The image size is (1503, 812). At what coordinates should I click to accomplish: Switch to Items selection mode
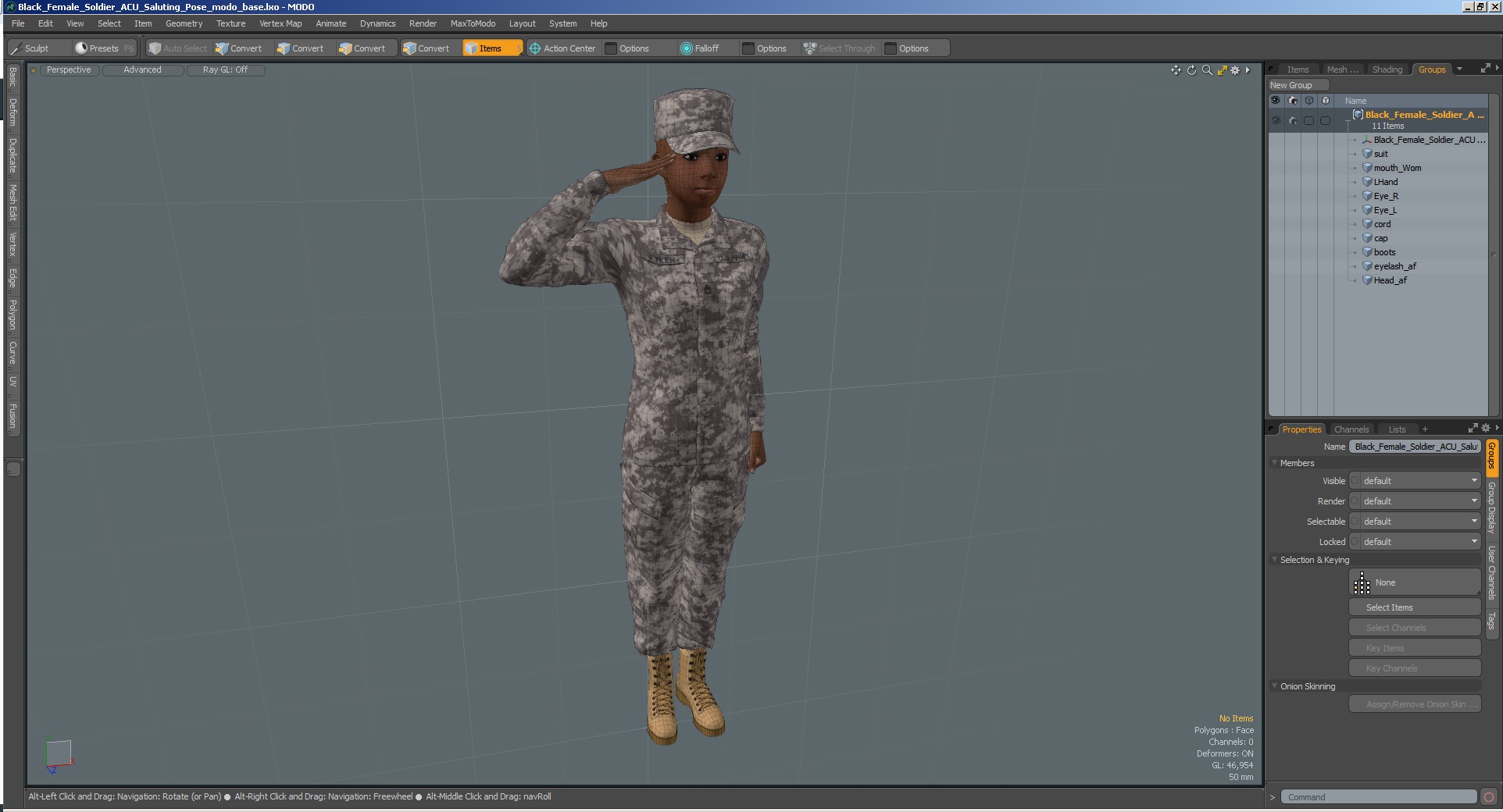pyautogui.click(x=492, y=48)
